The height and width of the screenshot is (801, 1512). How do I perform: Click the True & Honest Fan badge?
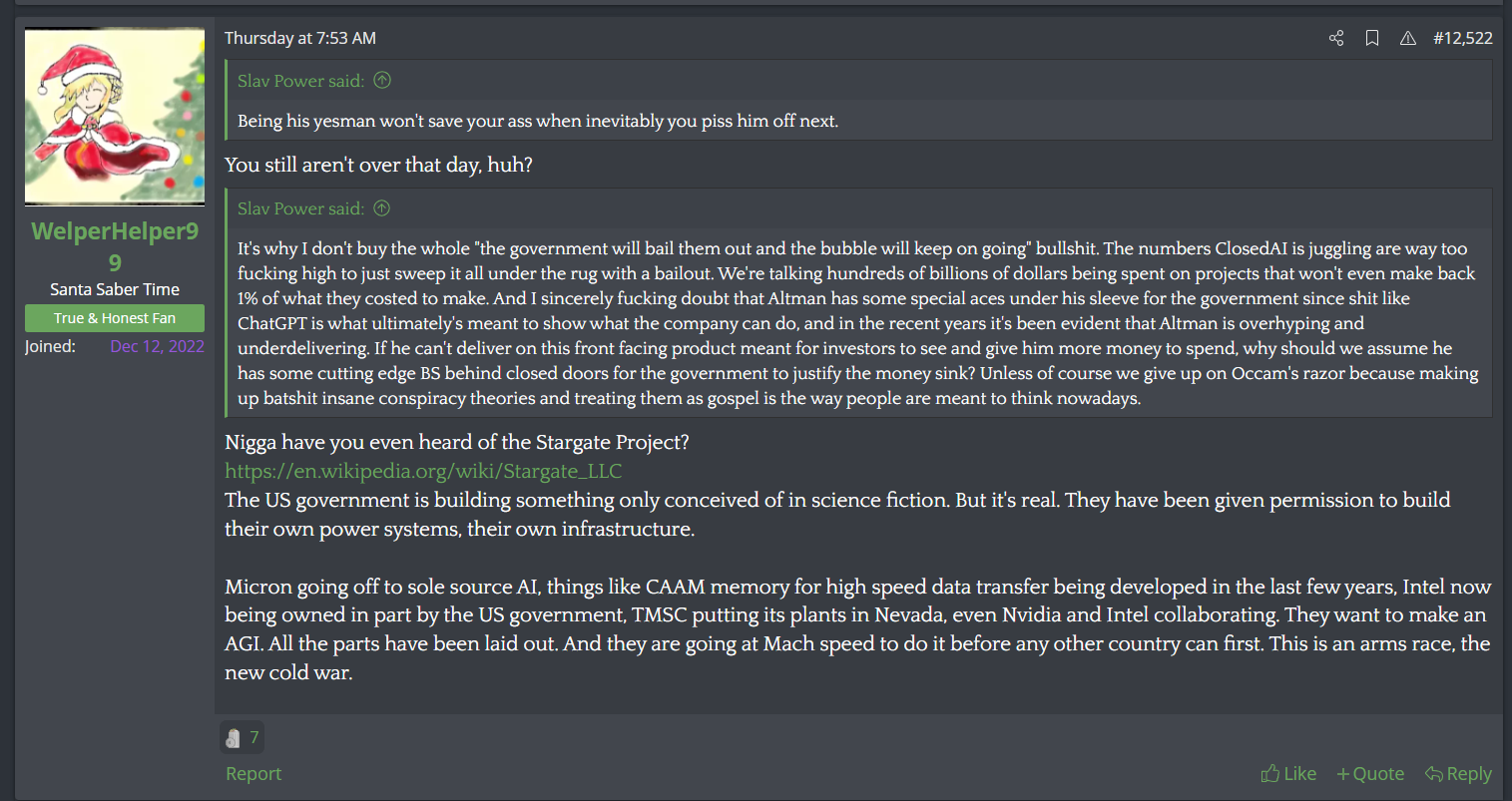115,318
